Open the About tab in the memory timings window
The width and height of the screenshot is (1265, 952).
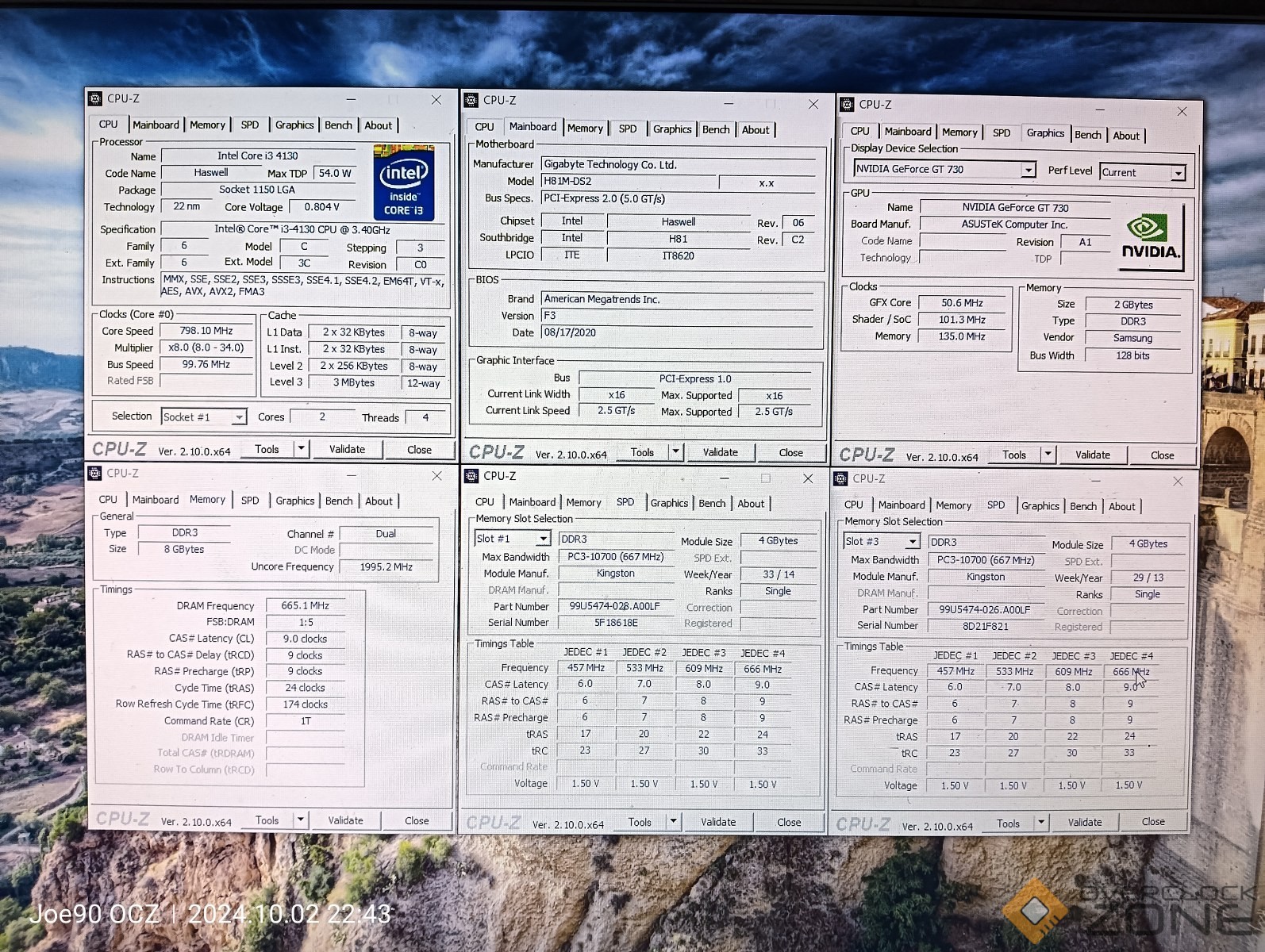[x=379, y=501]
